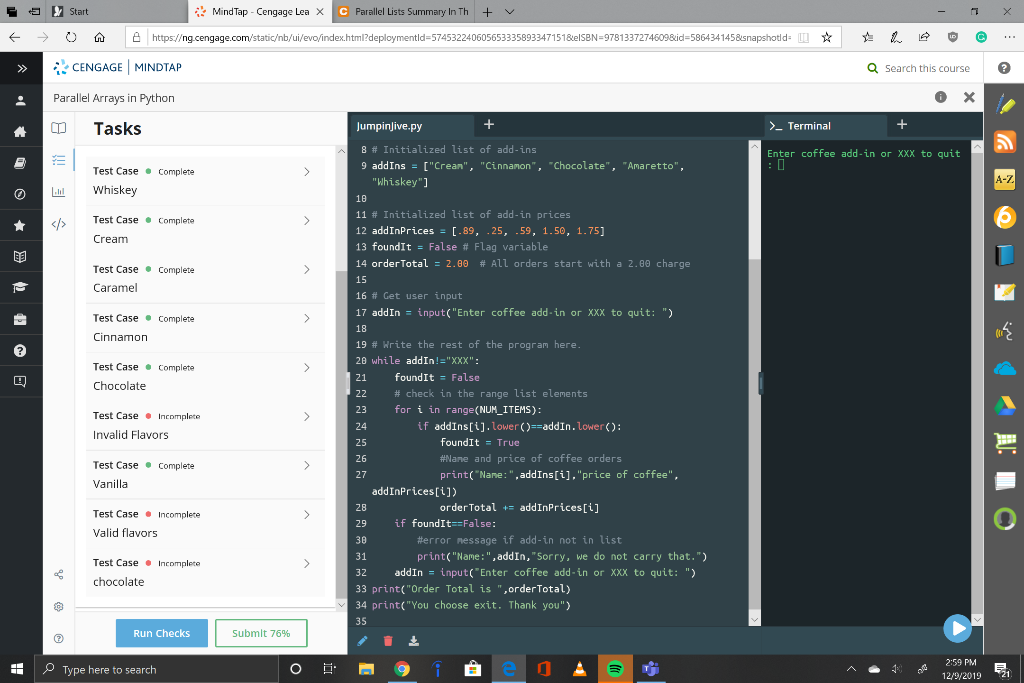Open the book instructions icon in Tasks panel
The image size is (1024, 683).
[59, 128]
